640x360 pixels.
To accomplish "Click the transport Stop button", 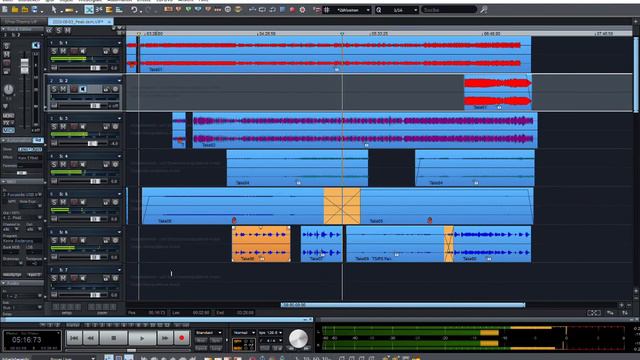I will tap(113, 338).
